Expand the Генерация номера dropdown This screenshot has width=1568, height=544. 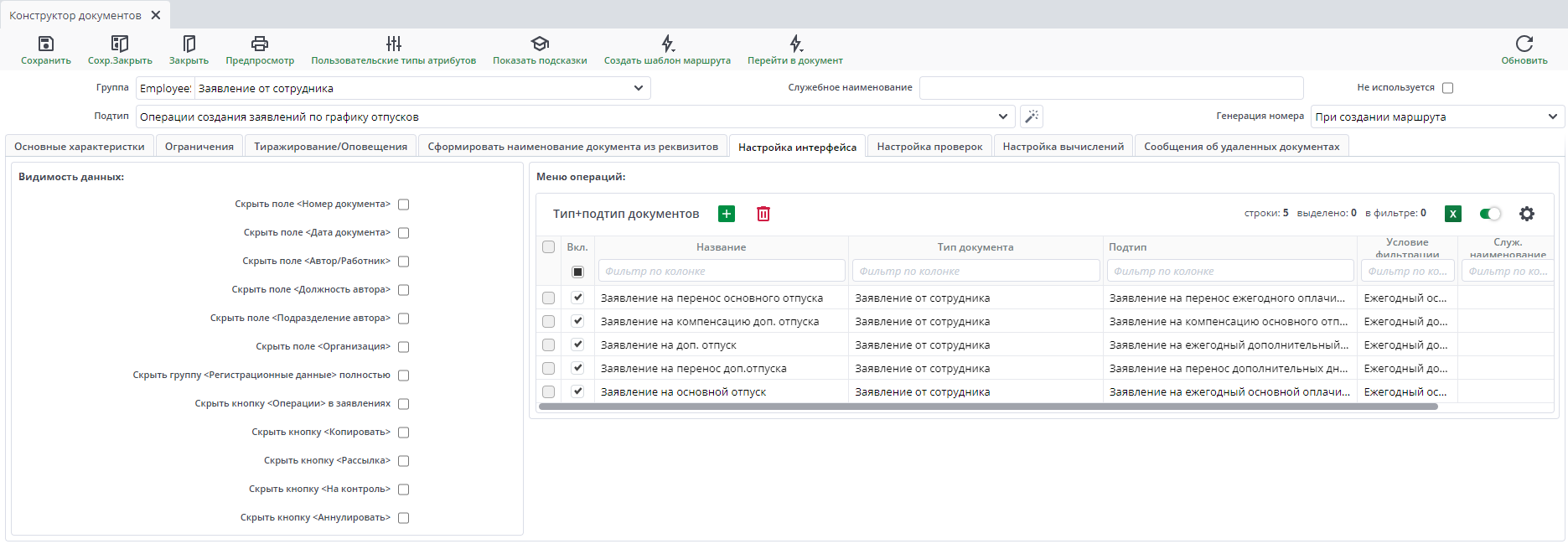pos(1552,117)
